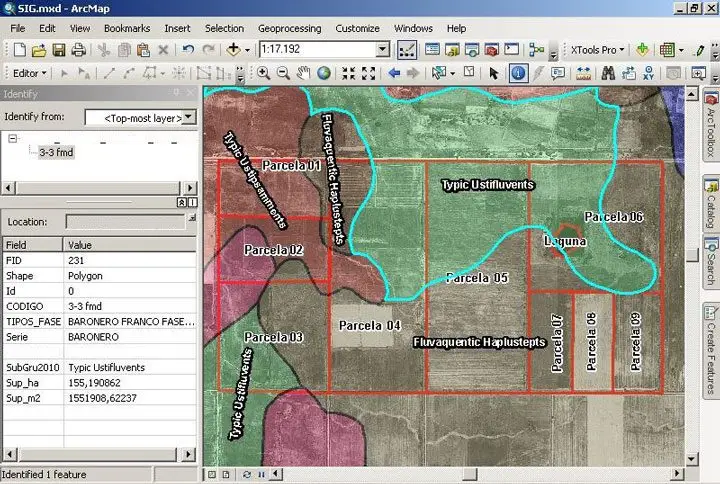Select the 3-3 fmd feature entry
720x484 pixels.
[55, 153]
